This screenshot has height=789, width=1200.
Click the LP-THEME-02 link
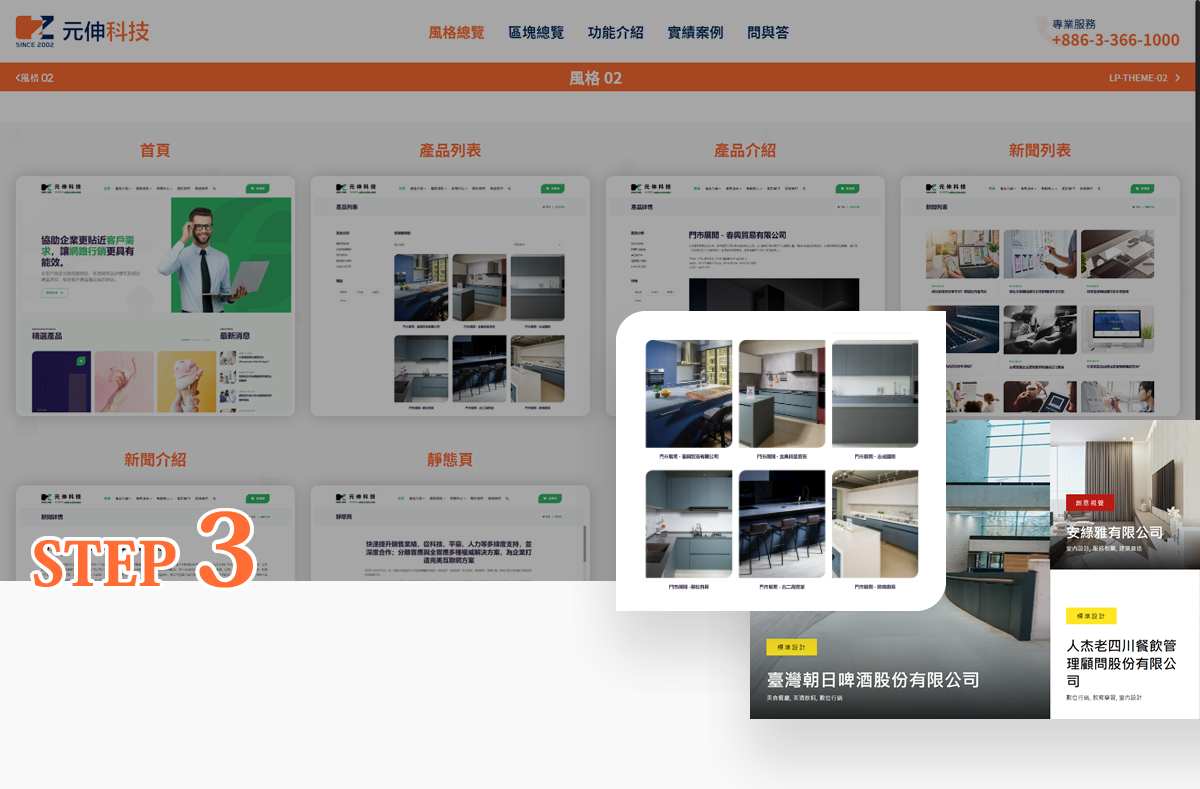pyautogui.click(x=1138, y=77)
